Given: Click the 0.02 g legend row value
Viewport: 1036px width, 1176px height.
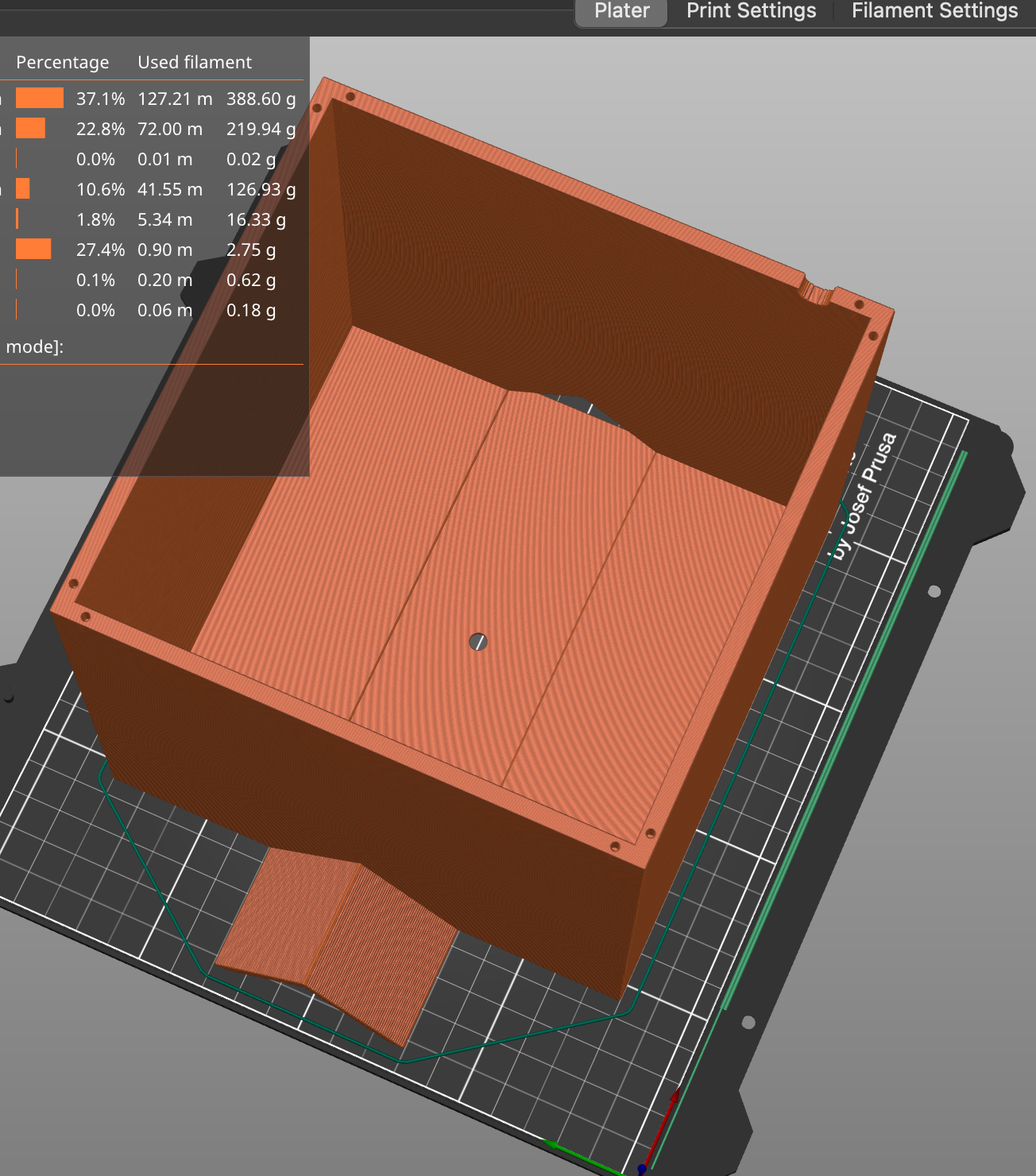Looking at the screenshot, I should coord(251,159).
